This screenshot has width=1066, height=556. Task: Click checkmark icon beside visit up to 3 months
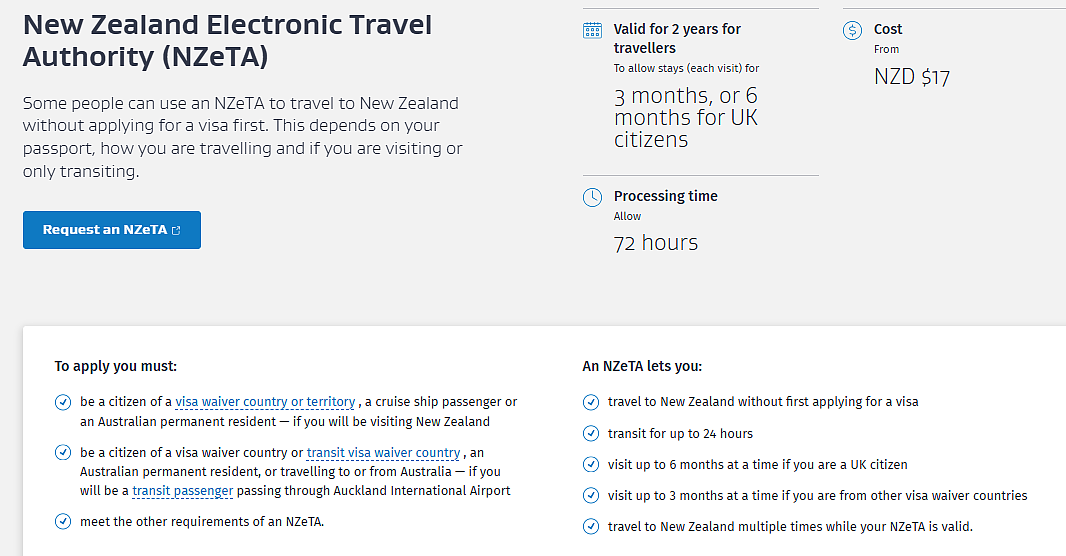coord(591,496)
